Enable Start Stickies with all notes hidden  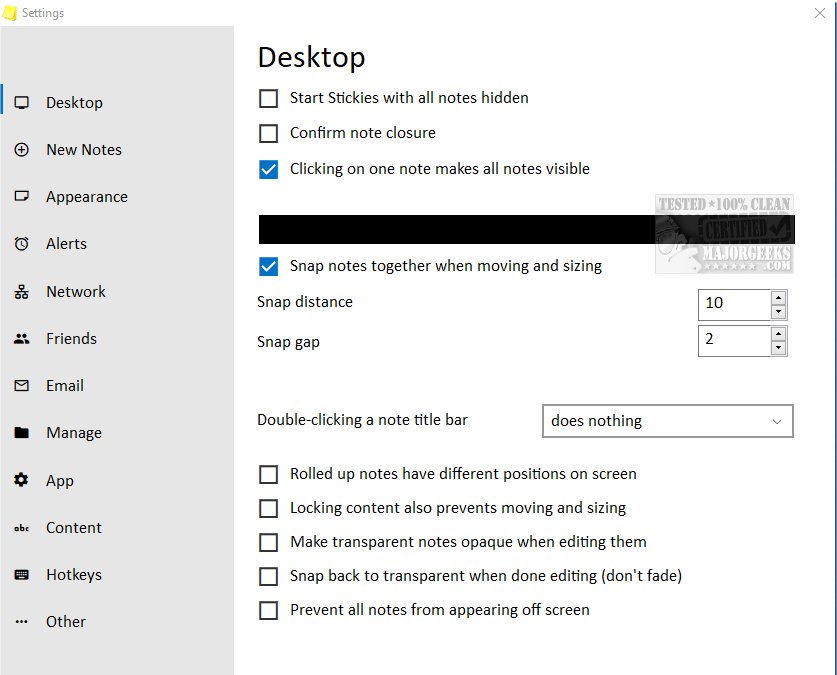pos(268,98)
